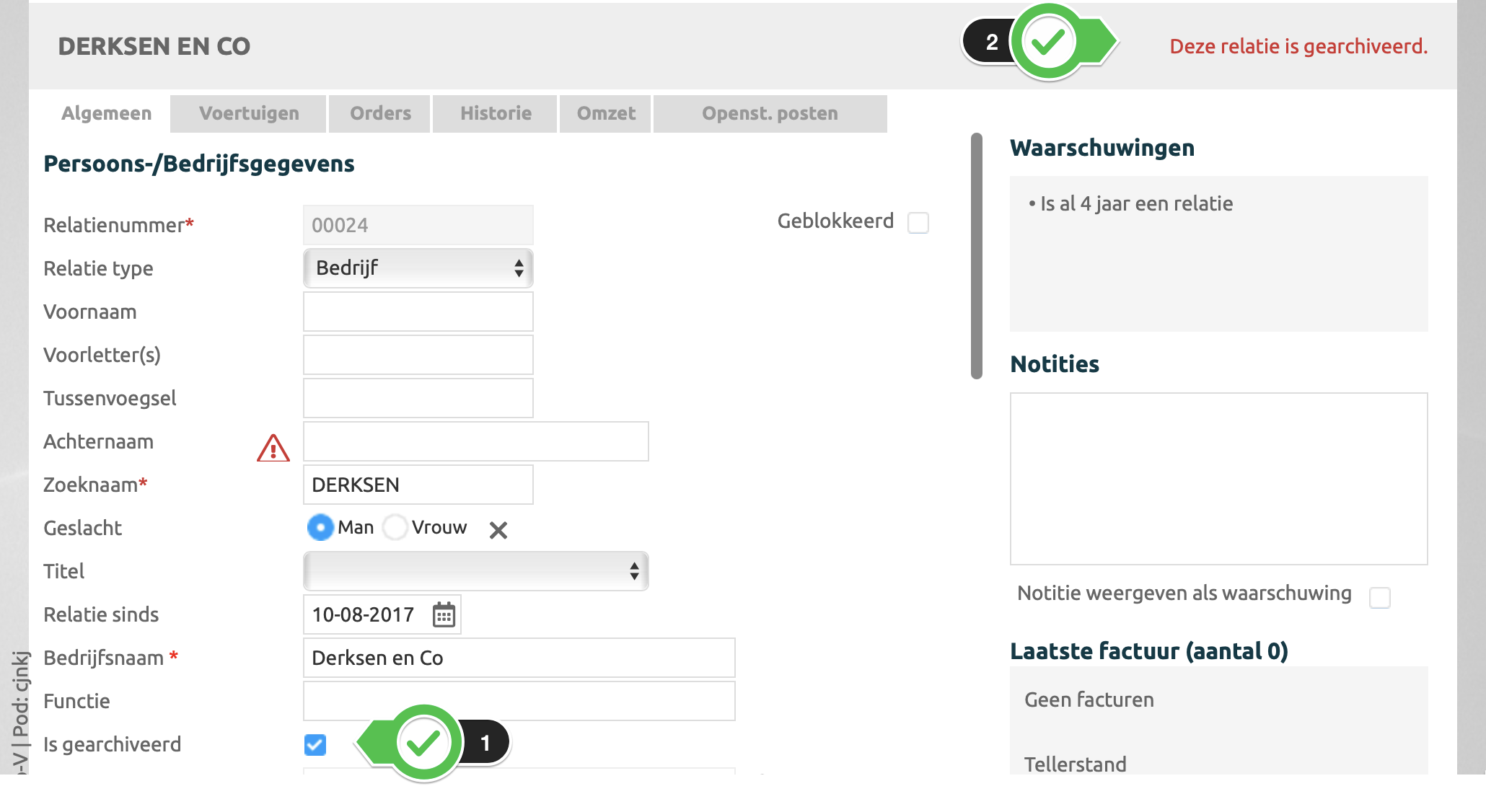Viewport: 1486px width, 812px height.
Task: Go to the Openst. posten tab
Action: [770, 114]
